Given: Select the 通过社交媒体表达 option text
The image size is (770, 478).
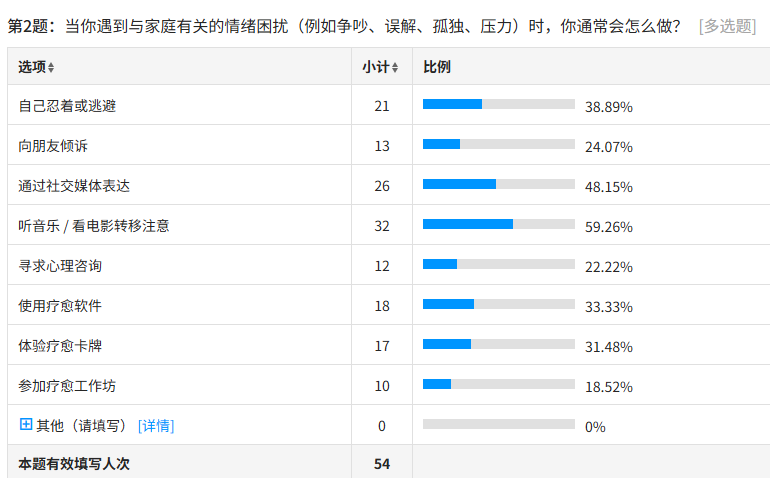Looking at the screenshot, I should pyautogui.click(x=74, y=185).
